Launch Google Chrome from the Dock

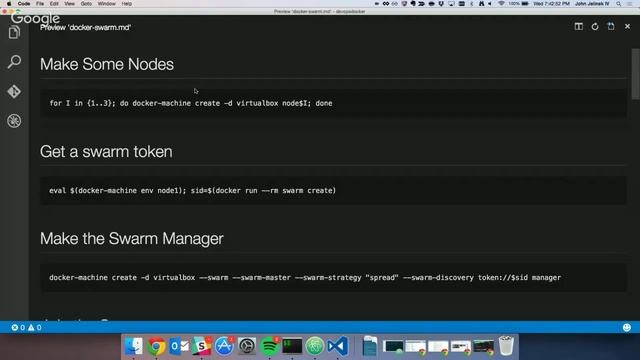click(x=156, y=346)
